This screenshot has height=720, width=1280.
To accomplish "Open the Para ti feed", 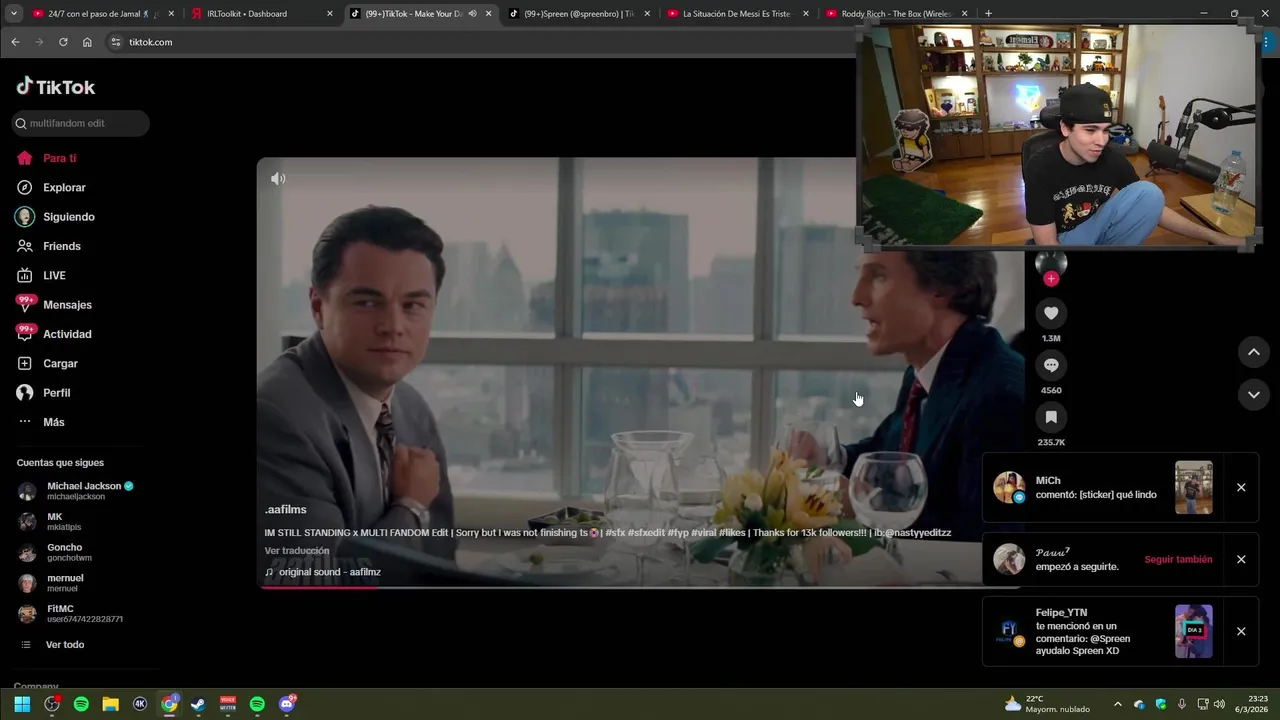I will 60,158.
